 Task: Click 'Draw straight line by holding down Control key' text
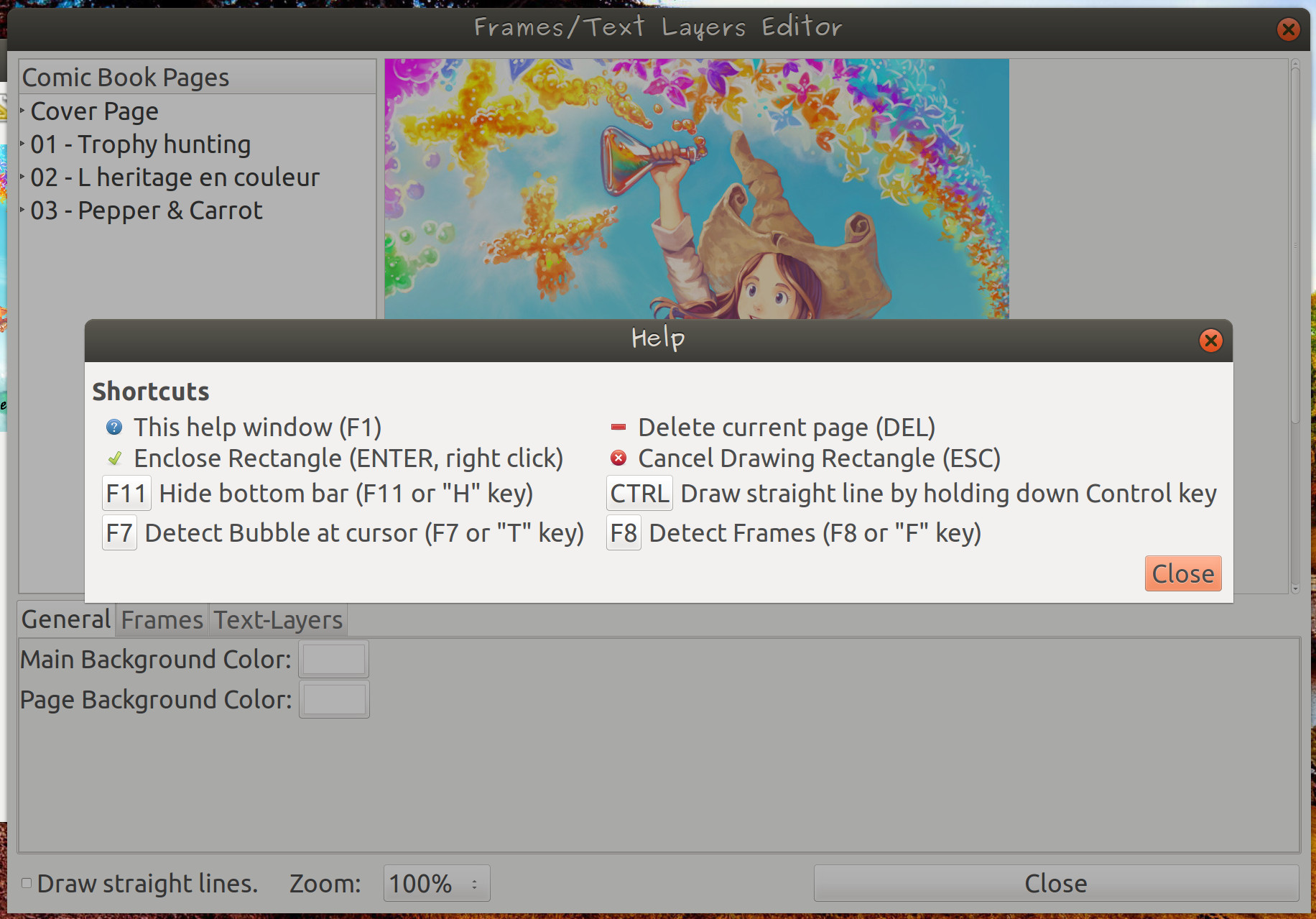coord(949,494)
